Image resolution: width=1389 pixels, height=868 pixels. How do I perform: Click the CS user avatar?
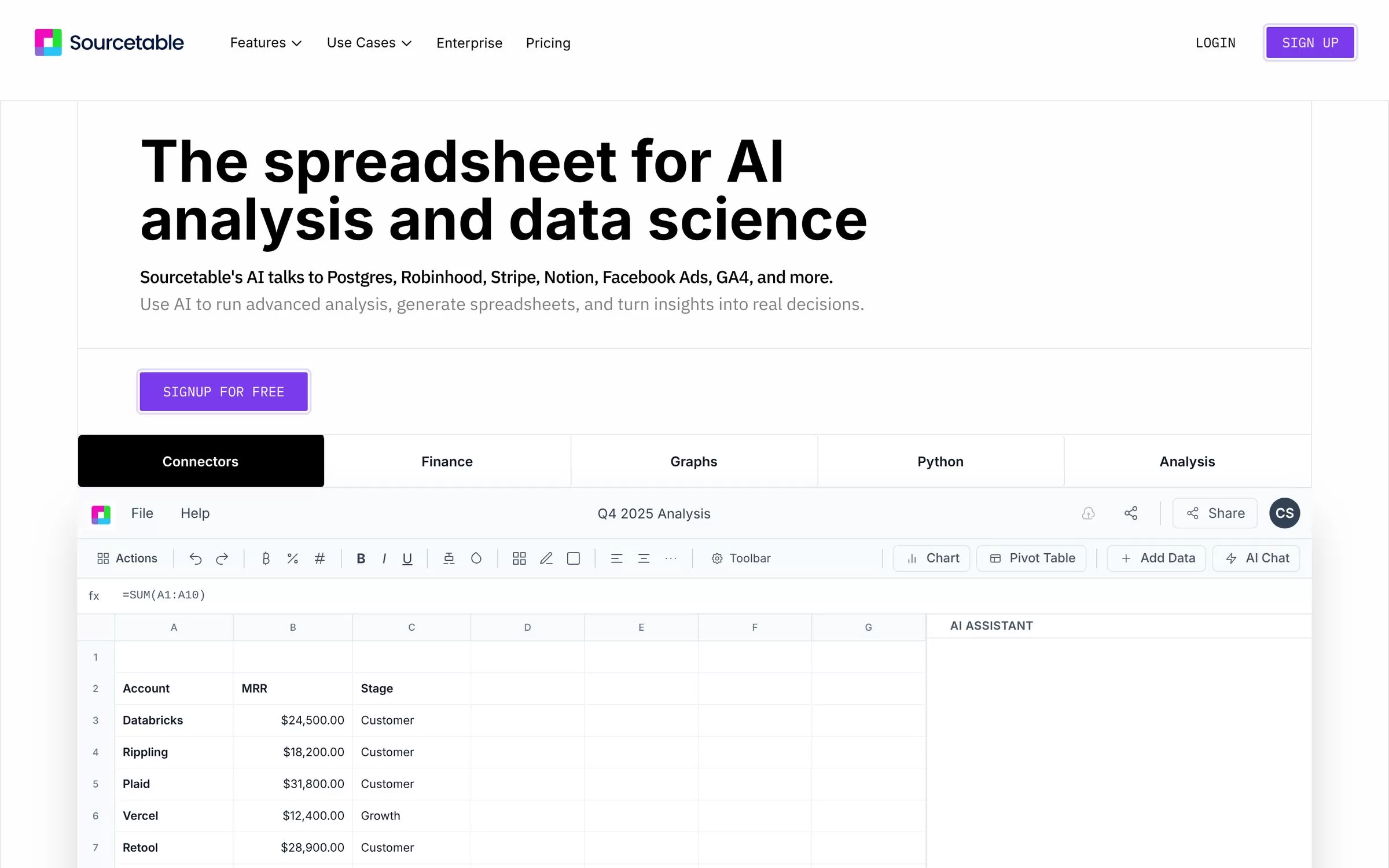(x=1285, y=513)
